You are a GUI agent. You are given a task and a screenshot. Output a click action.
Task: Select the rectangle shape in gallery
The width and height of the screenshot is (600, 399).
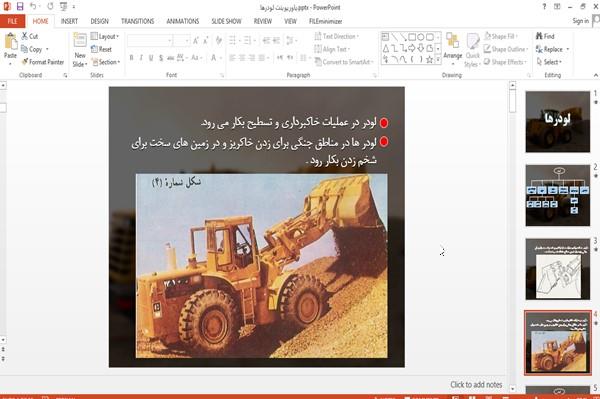pyautogui.click(x=412, y=37)
